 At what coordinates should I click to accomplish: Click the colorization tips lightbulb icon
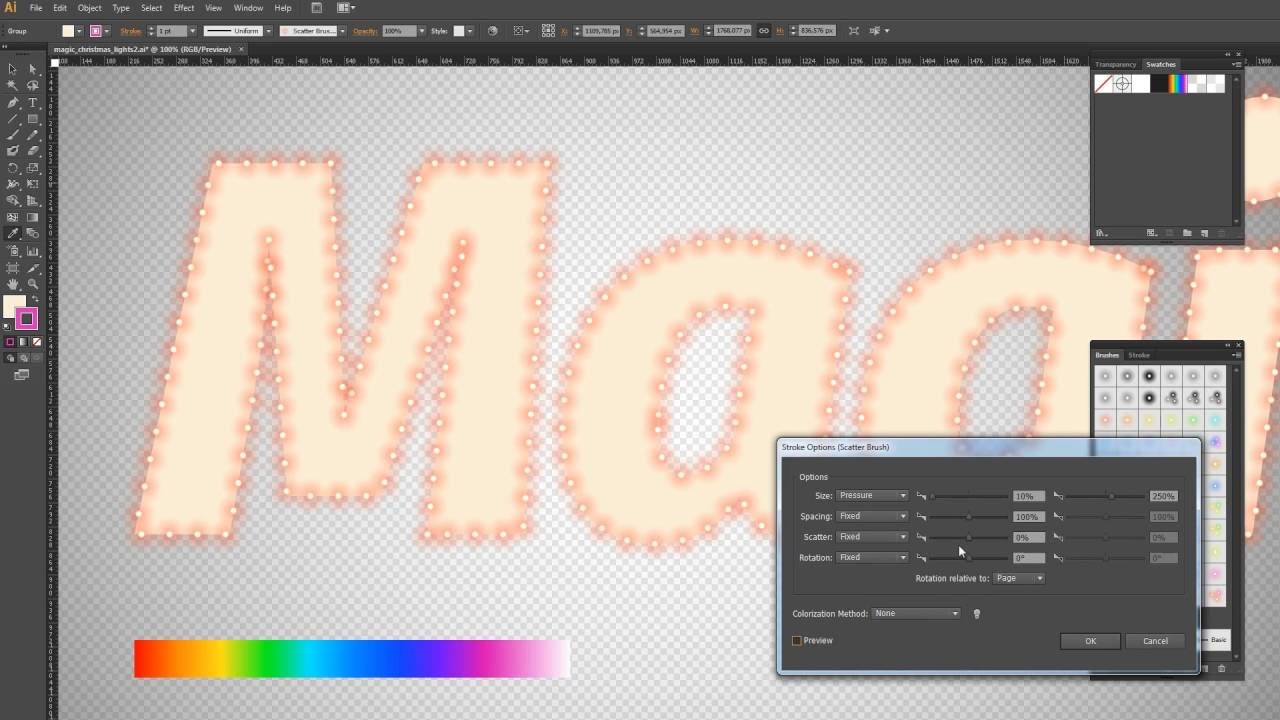click(x=977, y=614)
